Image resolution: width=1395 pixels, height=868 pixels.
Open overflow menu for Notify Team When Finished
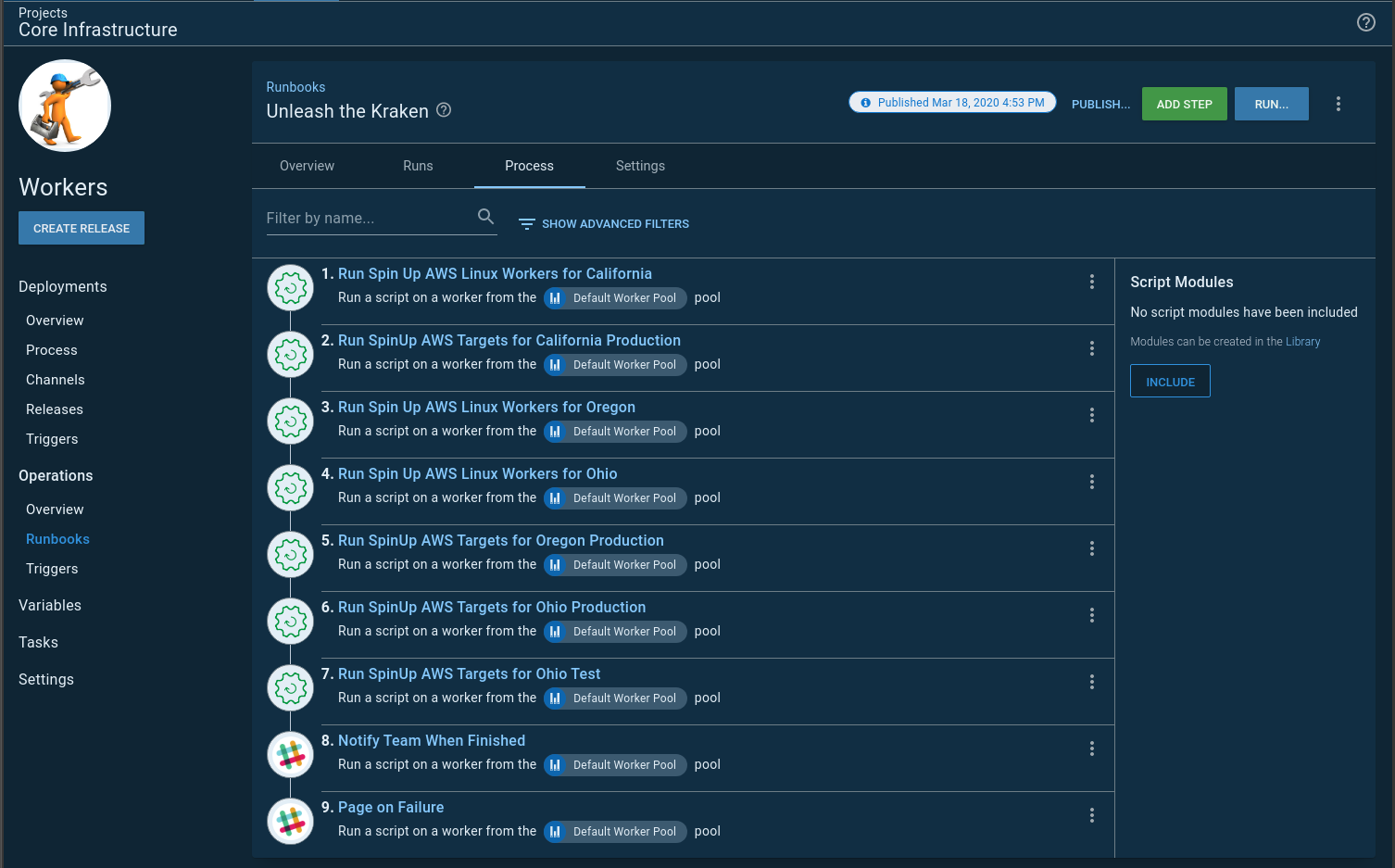click(x=1091, y=748)
